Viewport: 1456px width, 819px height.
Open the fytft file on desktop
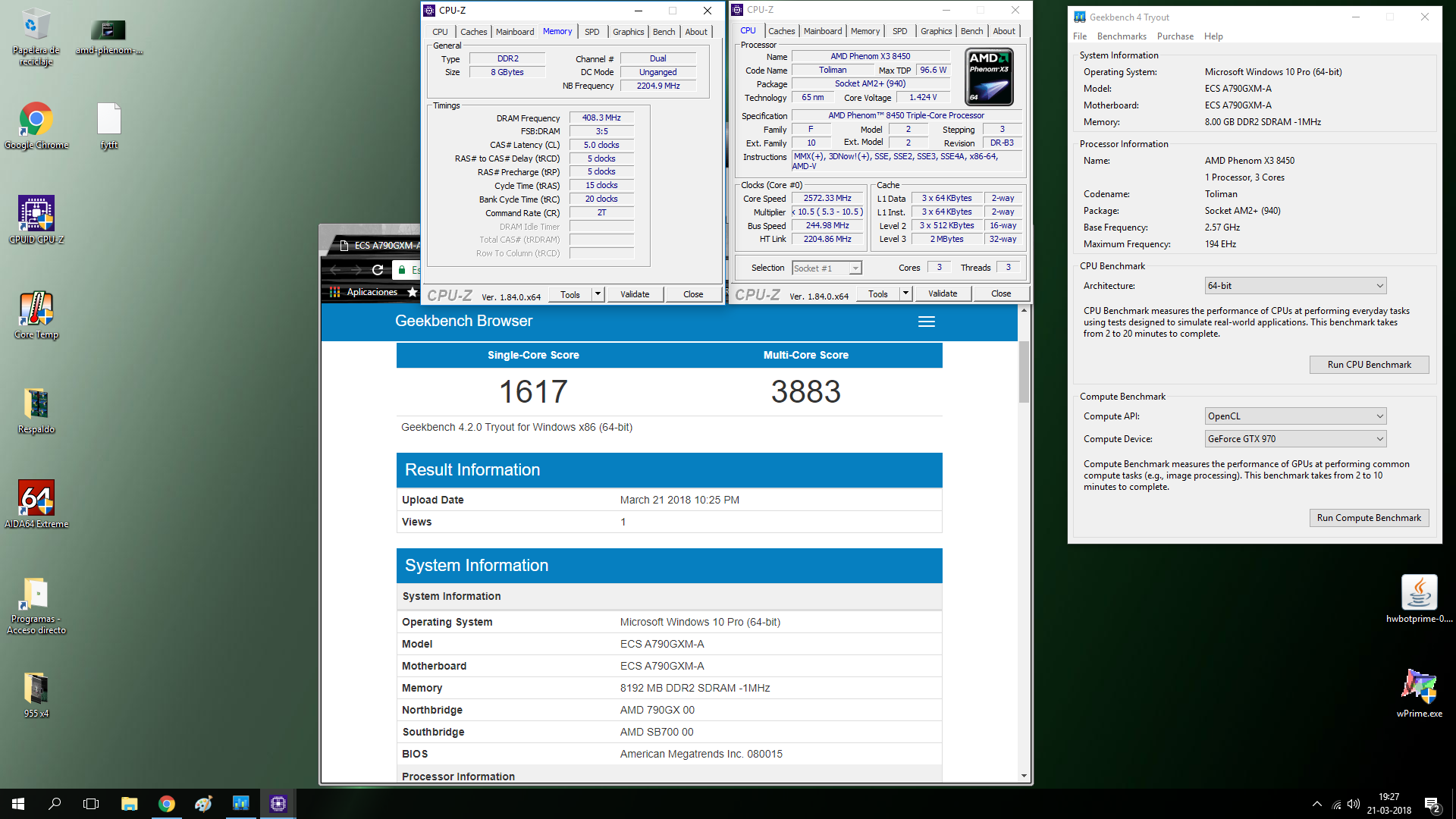pos(108,126)
